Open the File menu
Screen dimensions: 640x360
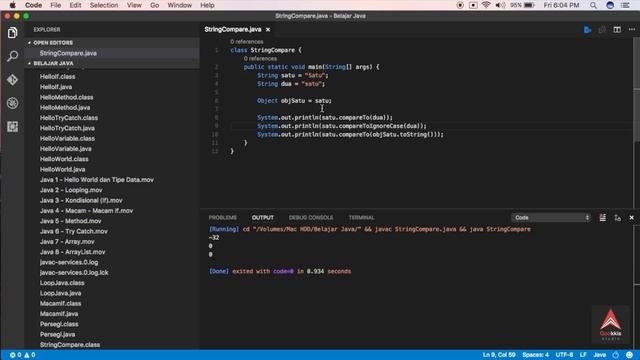56,5
